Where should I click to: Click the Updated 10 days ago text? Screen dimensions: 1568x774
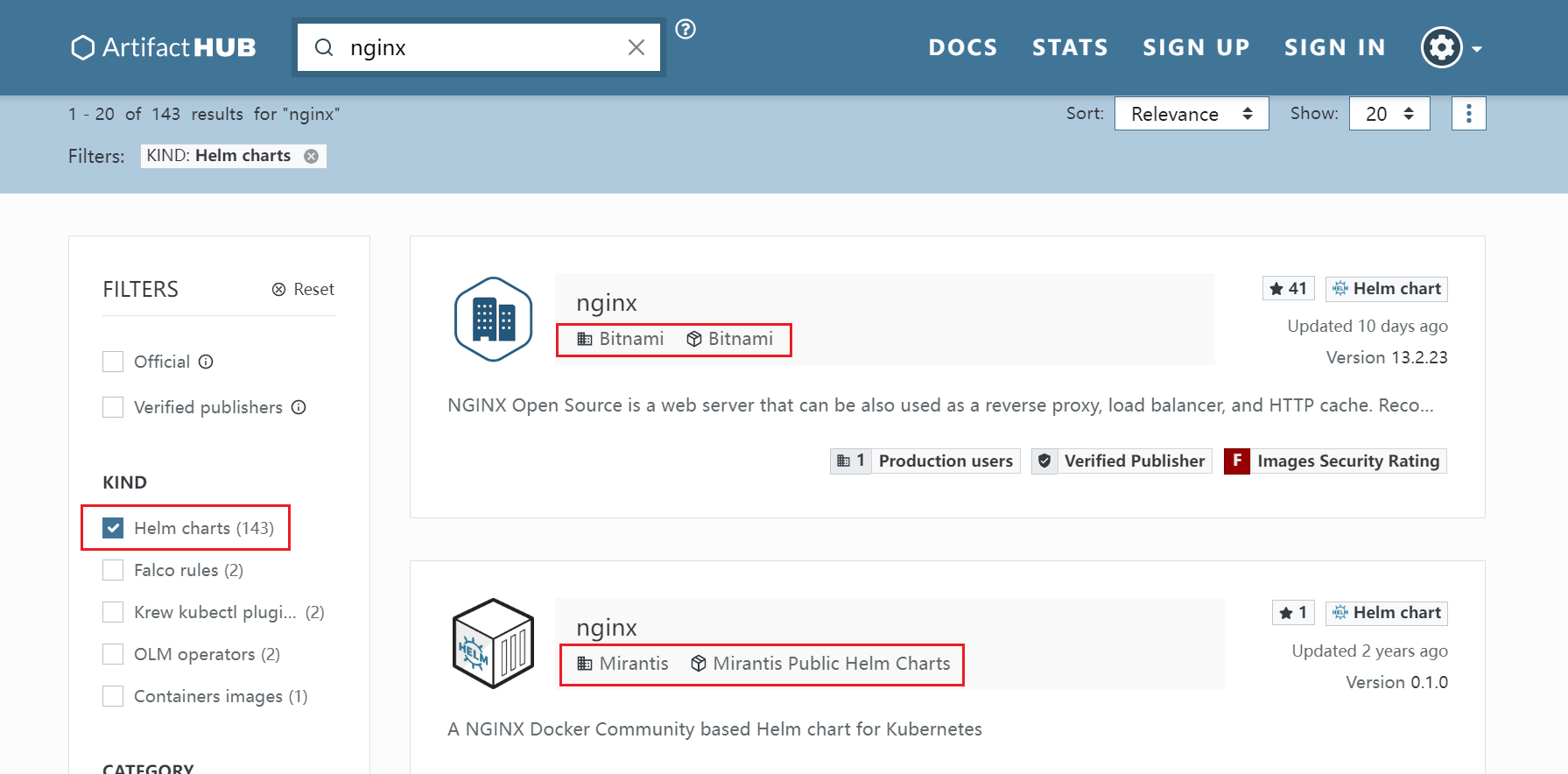tap(1368, 326)
